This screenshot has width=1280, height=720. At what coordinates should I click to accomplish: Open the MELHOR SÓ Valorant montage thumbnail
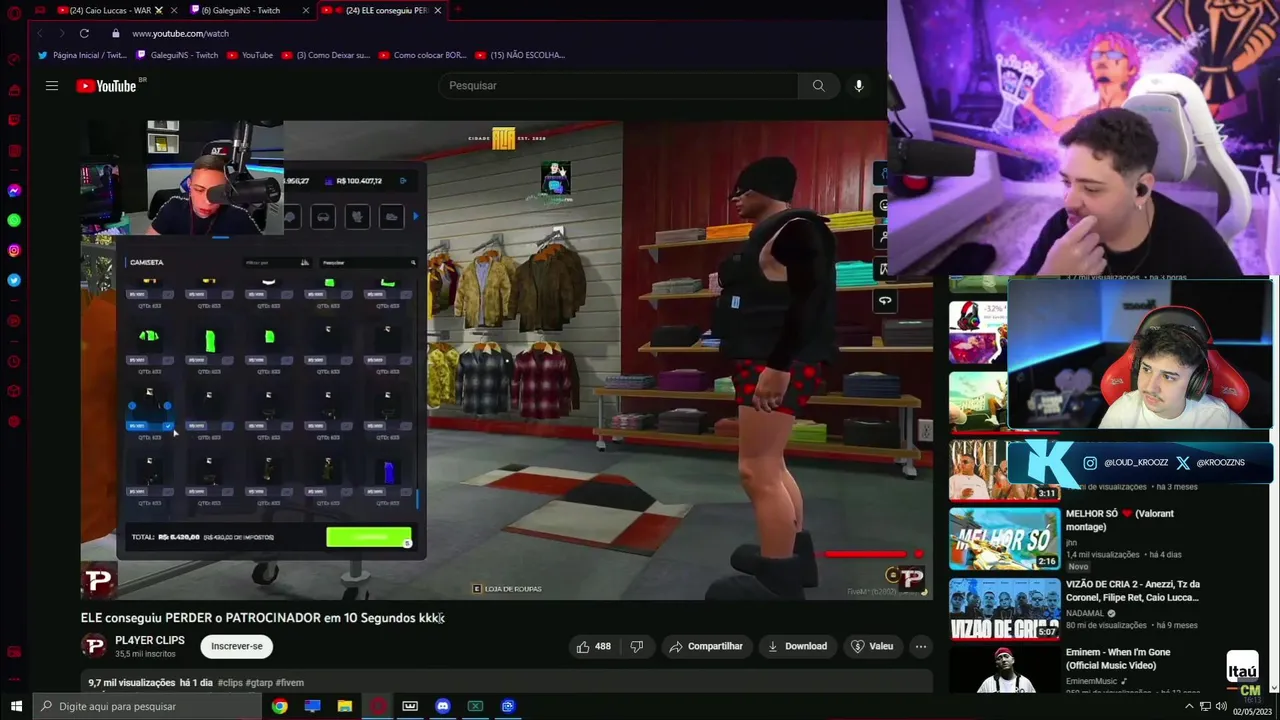pos(1004,539)
